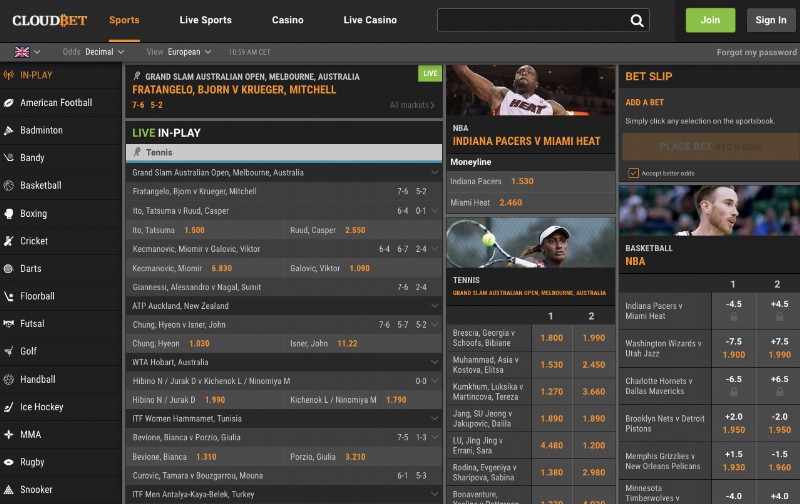Click the Ice Hockey stick icon
Image resolution: width=800 pixels, height=504 pixels.
coord(9,407)
